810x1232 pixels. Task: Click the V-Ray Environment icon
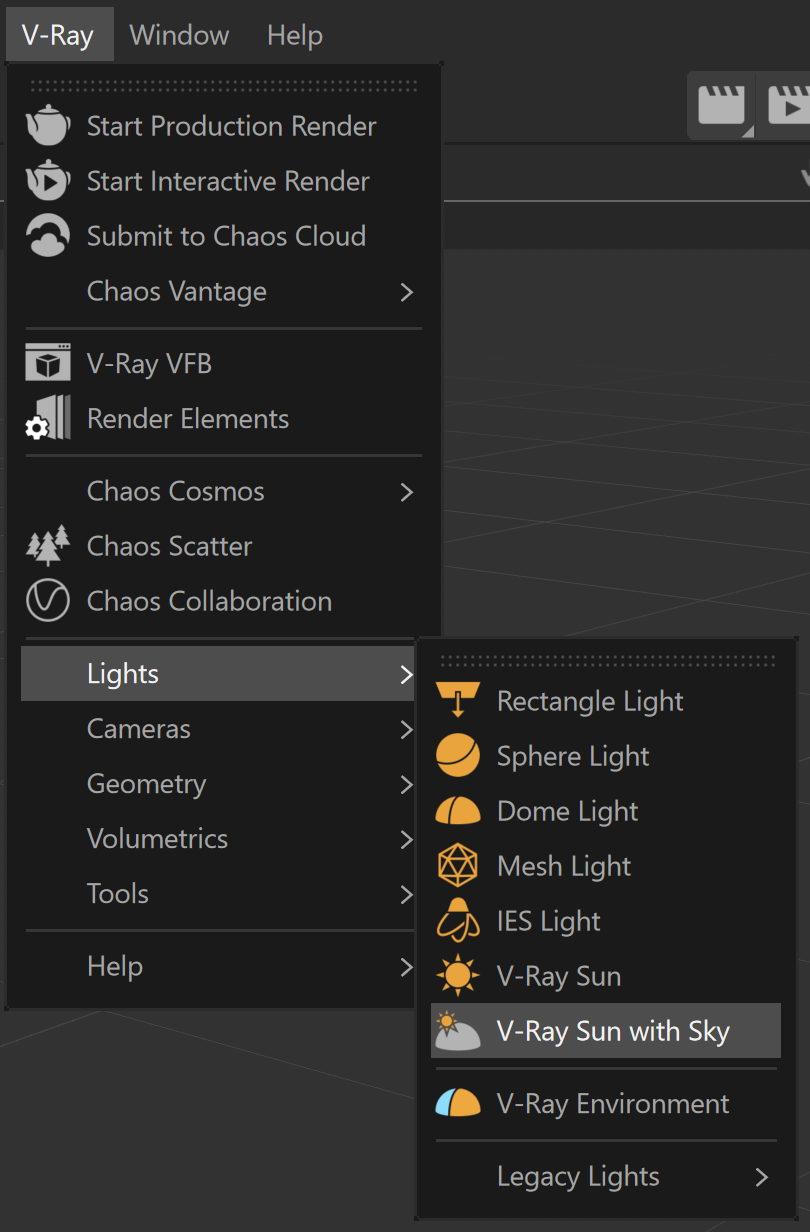458,1104
